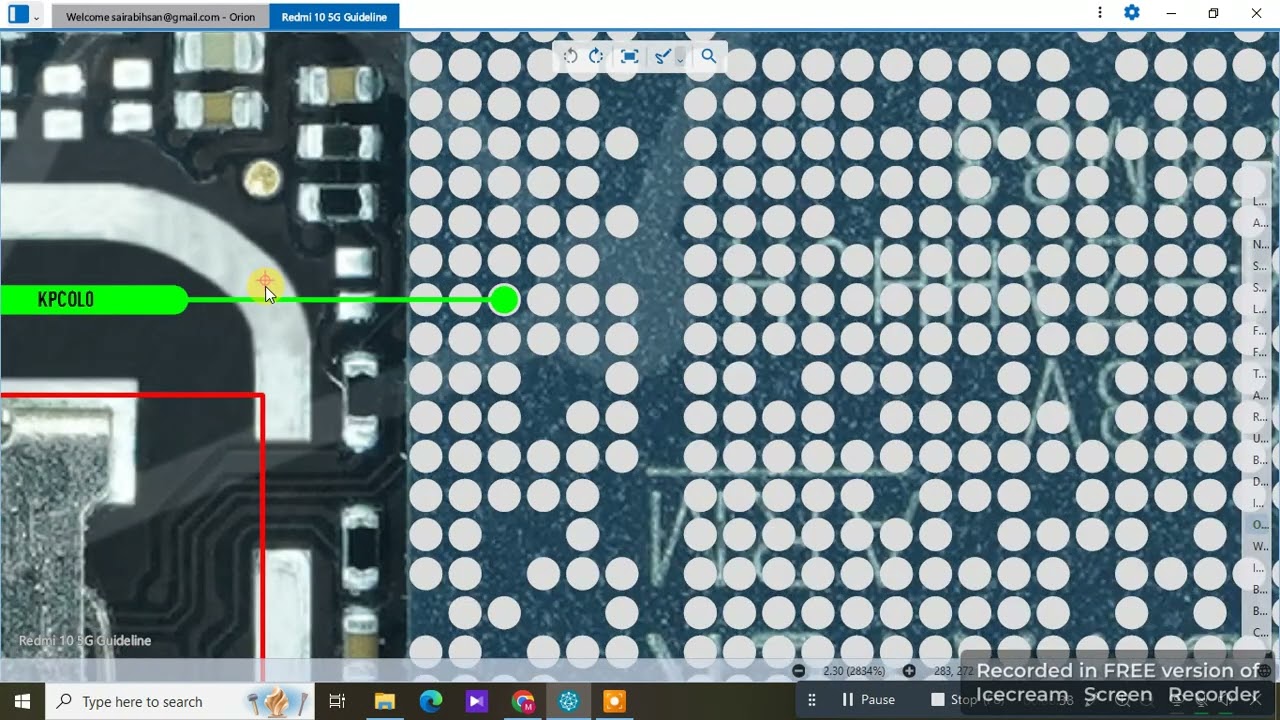The height and width of the screenshot is (720, 1280).
Task: Open Windows Start menu
Action: [x=22, y=701]
